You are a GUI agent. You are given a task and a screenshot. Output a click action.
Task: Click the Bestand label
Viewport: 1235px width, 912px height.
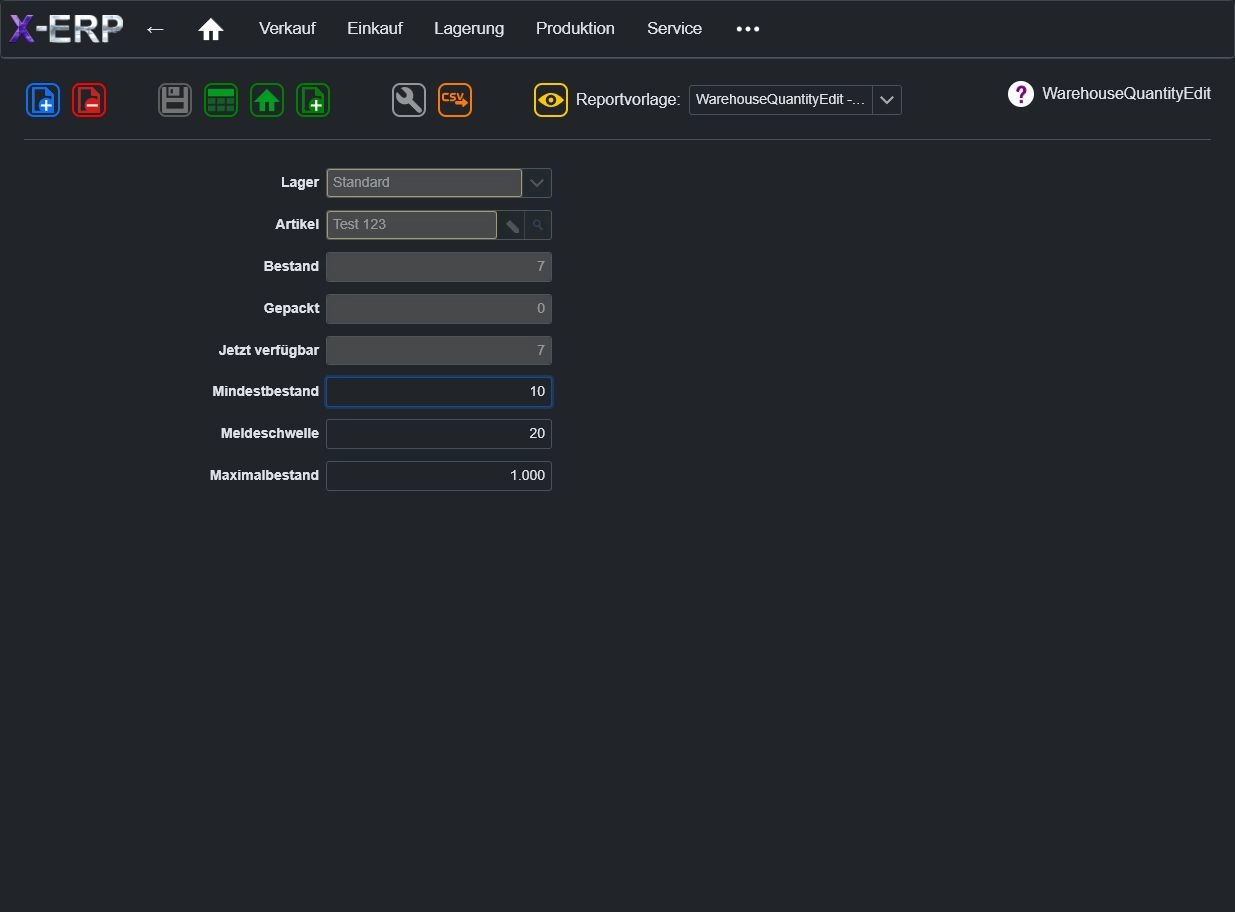coord(291,267)
